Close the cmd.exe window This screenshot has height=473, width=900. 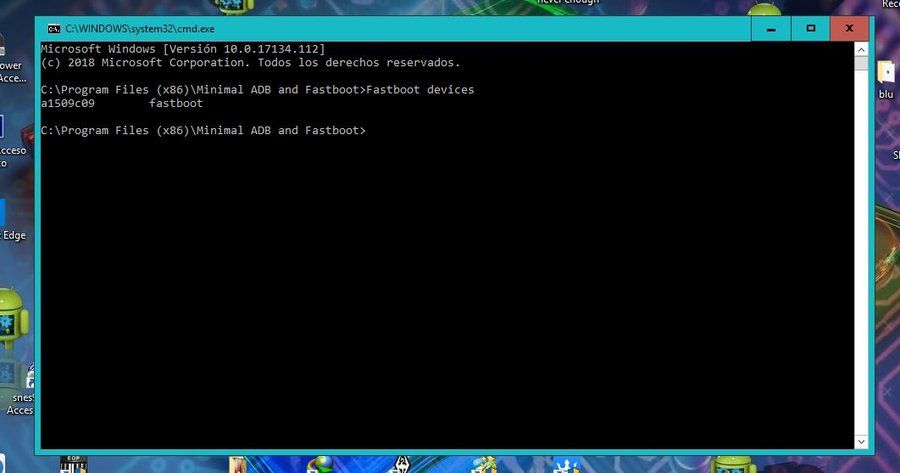(849, 29)
